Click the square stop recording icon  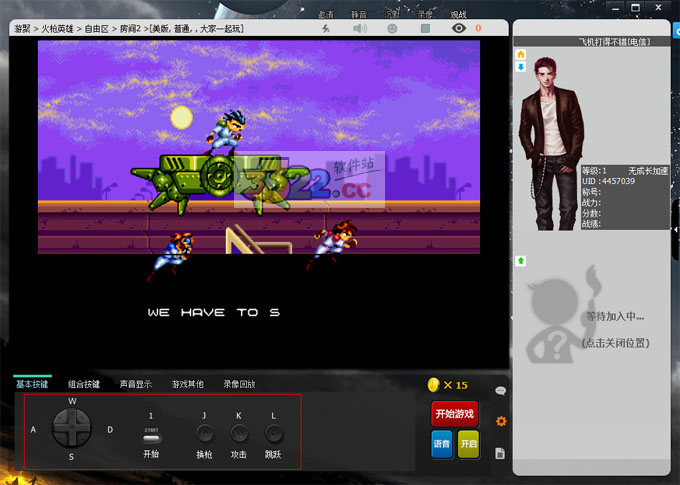coord(425,29)
